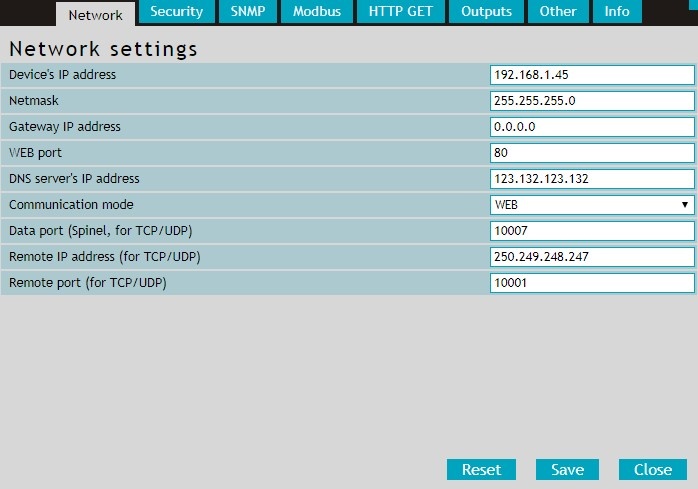Click the DNS server's IP address field
Screen dimensions: 698x489
[x=592, y=179]
